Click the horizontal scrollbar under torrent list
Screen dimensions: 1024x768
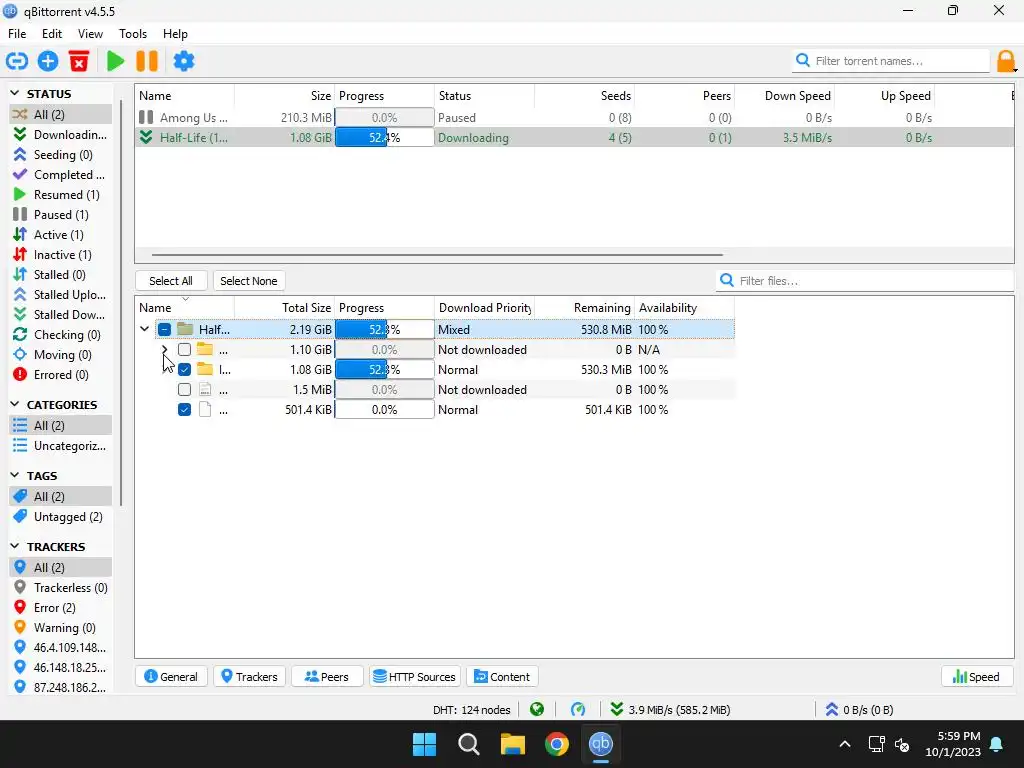pyautogui.click(x=437, y=255)
